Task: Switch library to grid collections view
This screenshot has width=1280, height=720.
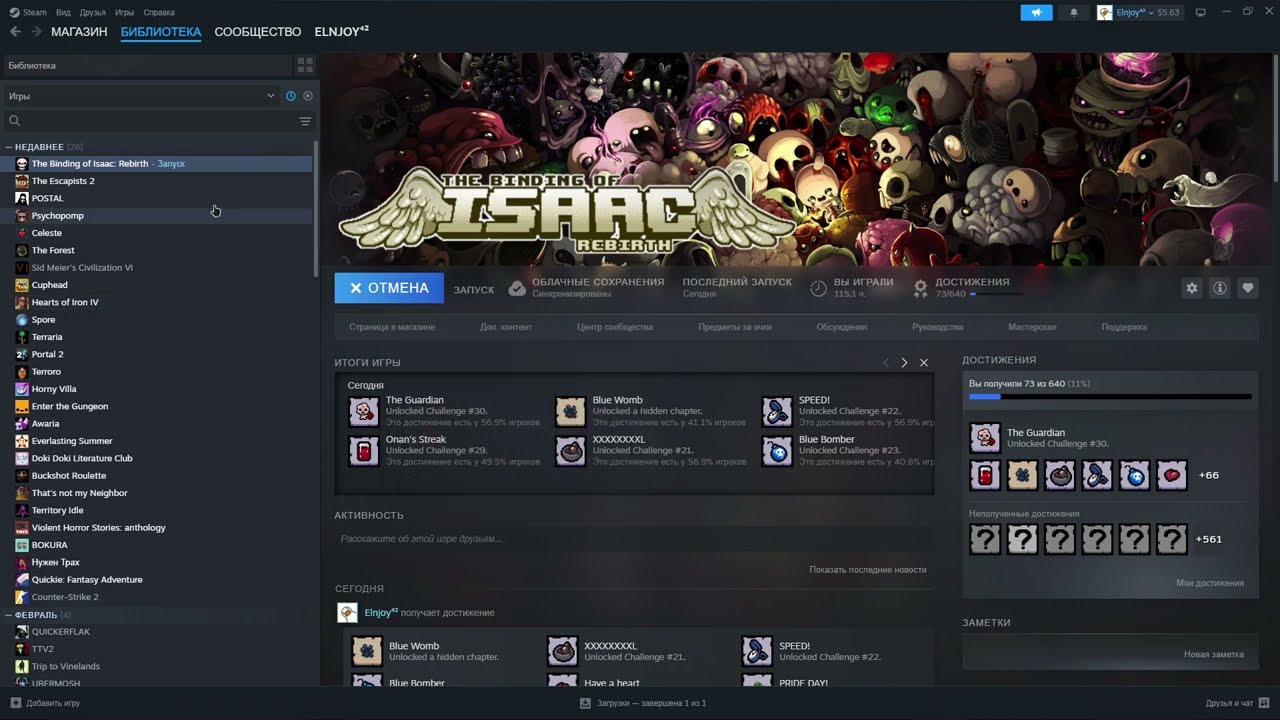Action: 305,65
